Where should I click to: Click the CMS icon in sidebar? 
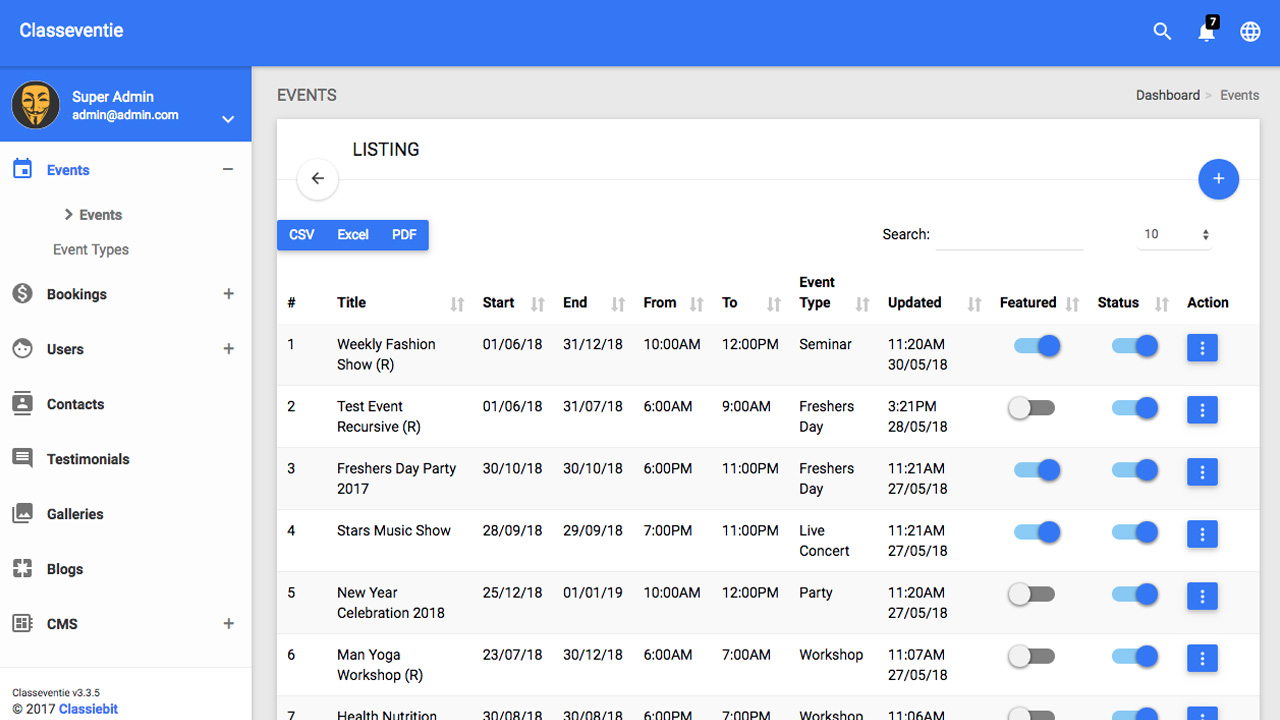point(22,624)
